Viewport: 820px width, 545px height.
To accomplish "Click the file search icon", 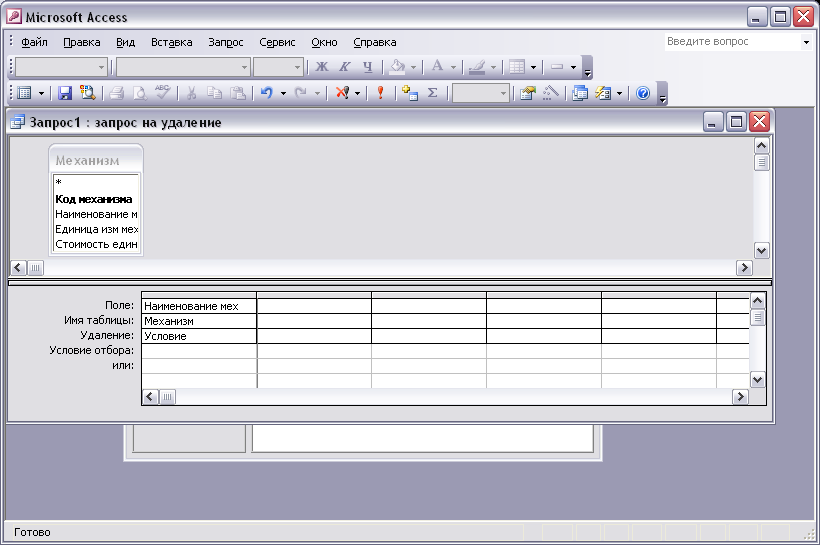I will pyautogui.click(x=87, y=93).
